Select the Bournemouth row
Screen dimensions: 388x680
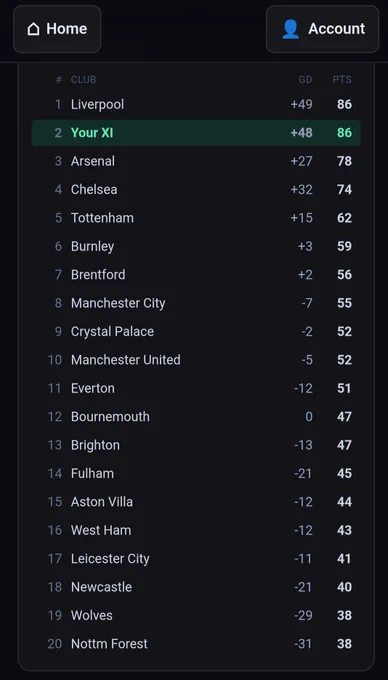[x=196, y=417]
